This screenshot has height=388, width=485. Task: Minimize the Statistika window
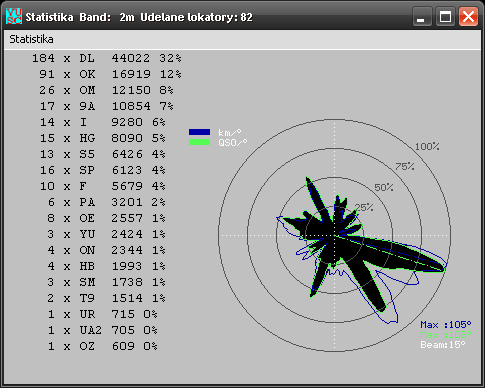point(422,17)
